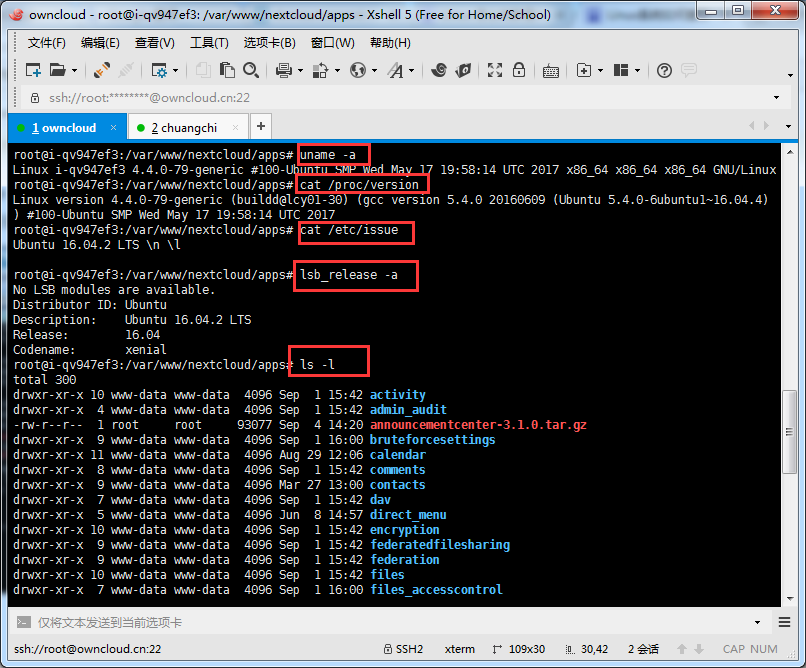
Task: Click the Xagent key icon
Action: coord(463,70)
